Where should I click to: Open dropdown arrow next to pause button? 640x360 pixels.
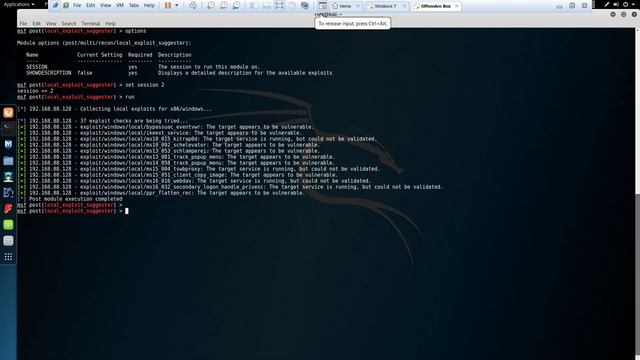177,5
